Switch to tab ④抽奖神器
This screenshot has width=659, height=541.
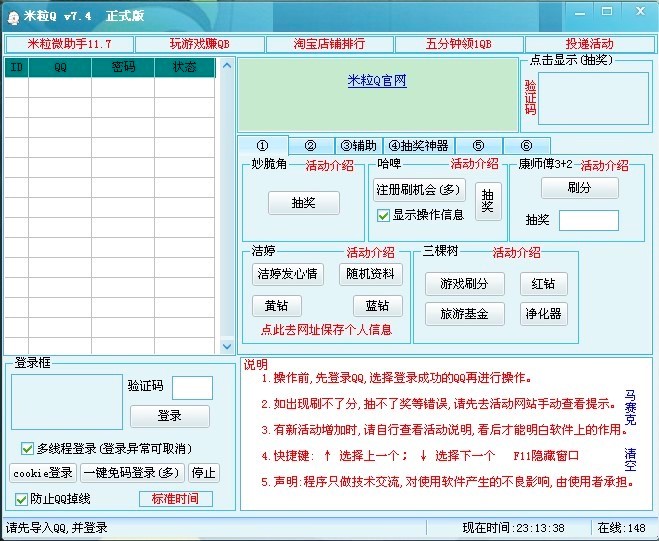tap(419, 145)
